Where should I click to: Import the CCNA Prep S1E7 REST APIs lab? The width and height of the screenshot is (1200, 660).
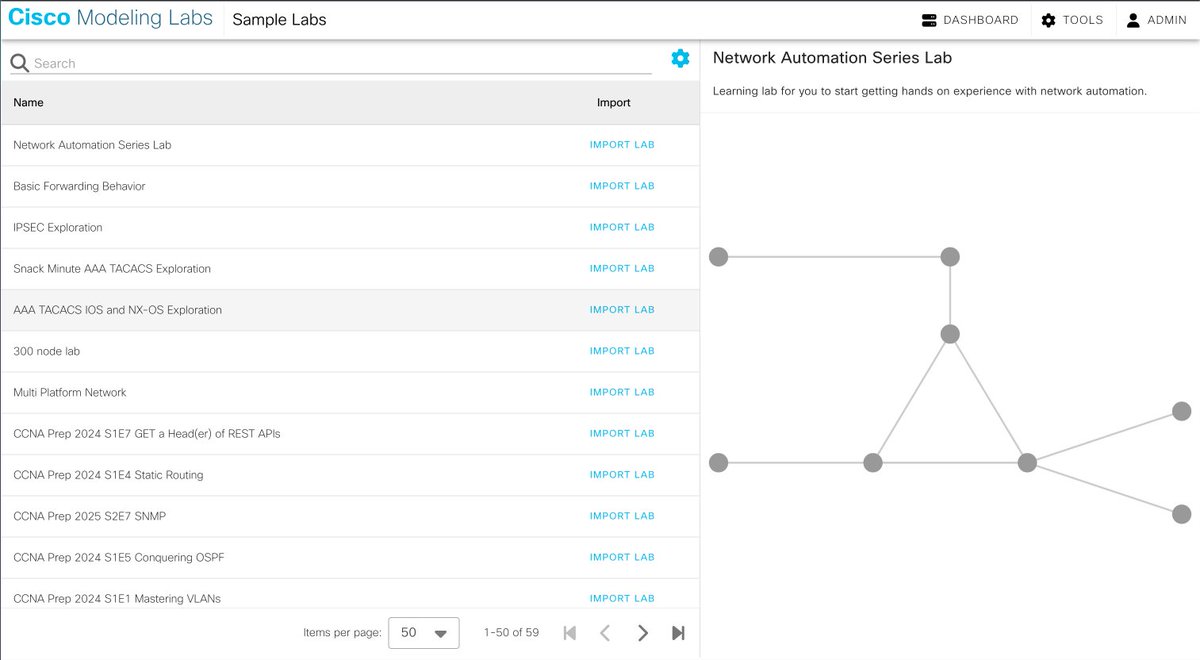(622, 433)
